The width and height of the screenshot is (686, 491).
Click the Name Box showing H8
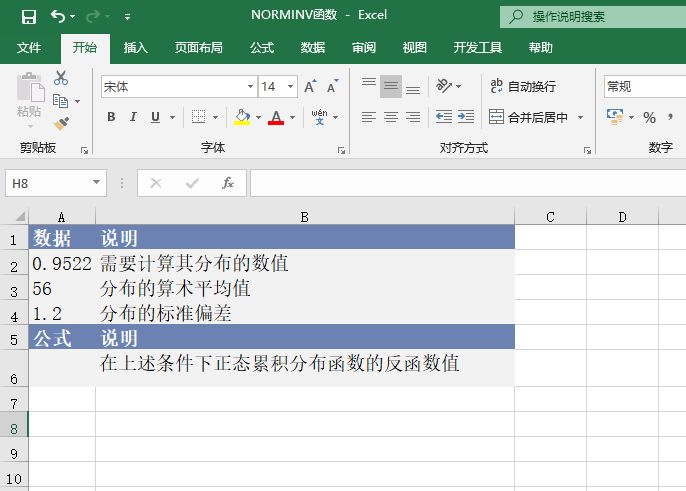[x=48, y=183]
